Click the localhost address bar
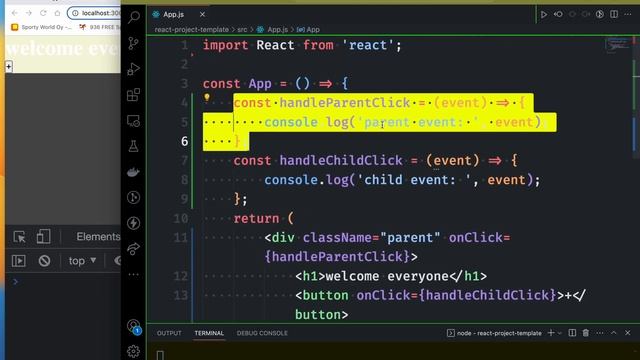The image size is (640, 360). (x=95, y=13)
